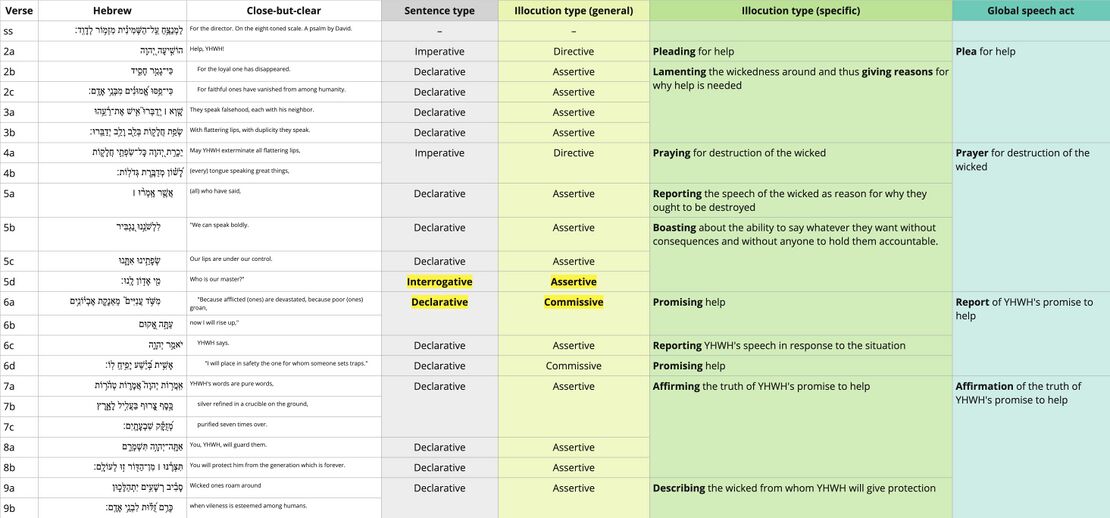
Task: Click the Global speech act header
Action: point(1030,10)
